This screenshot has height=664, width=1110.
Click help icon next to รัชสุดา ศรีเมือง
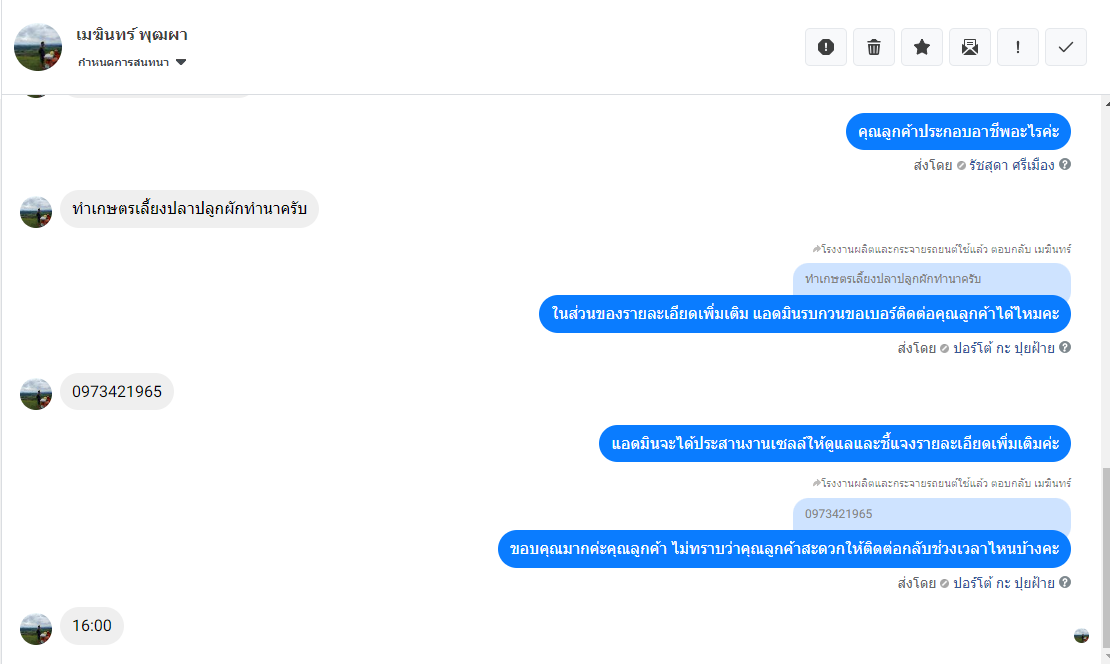1065,164
